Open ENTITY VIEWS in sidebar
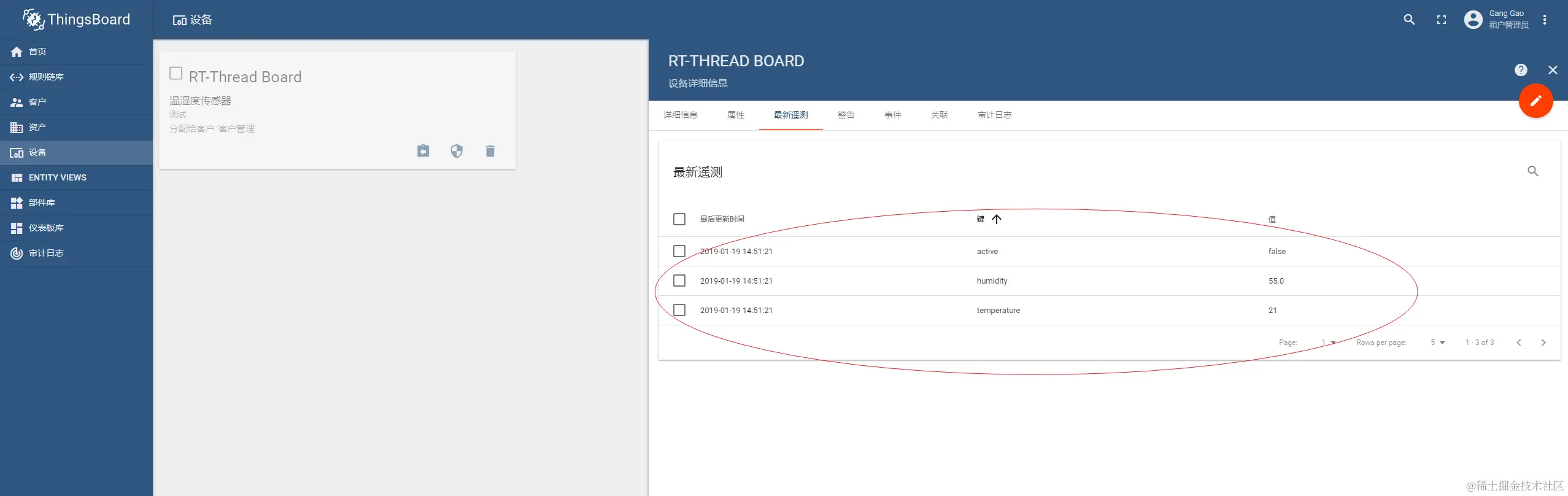The image size is (1568, 496). [76, 177]
